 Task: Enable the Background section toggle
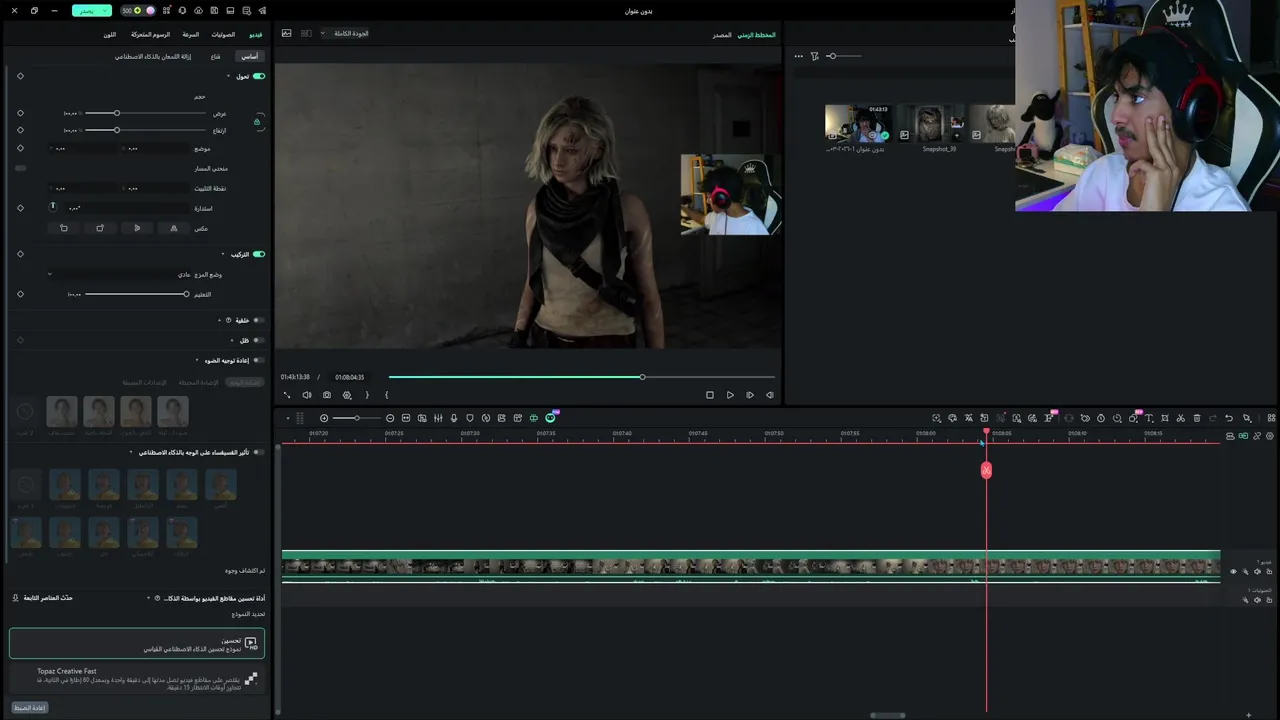[258, 320]
